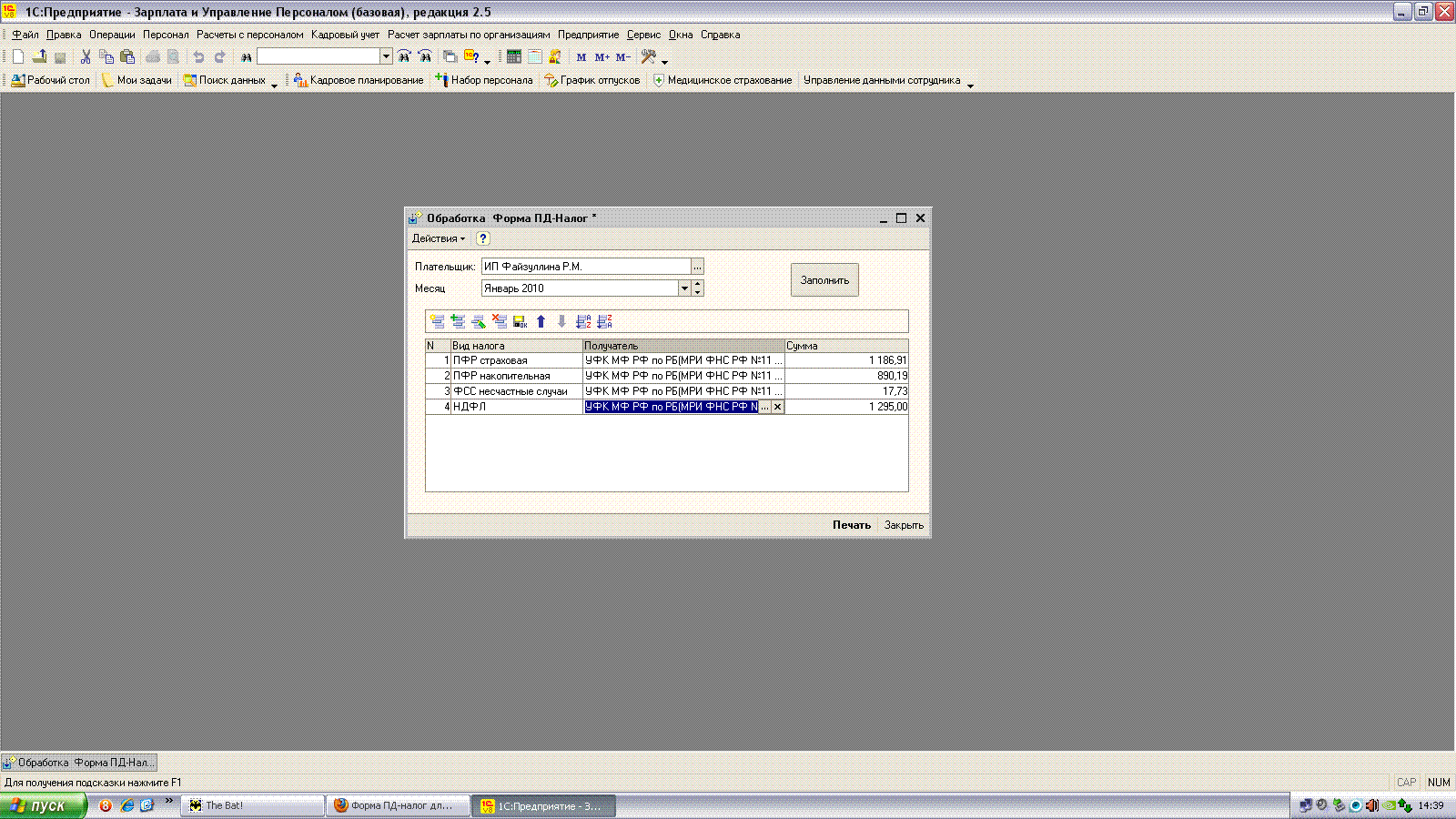
Task: Expand the toolbar search box dropdown arrow
Action: [x=386, y=56]
